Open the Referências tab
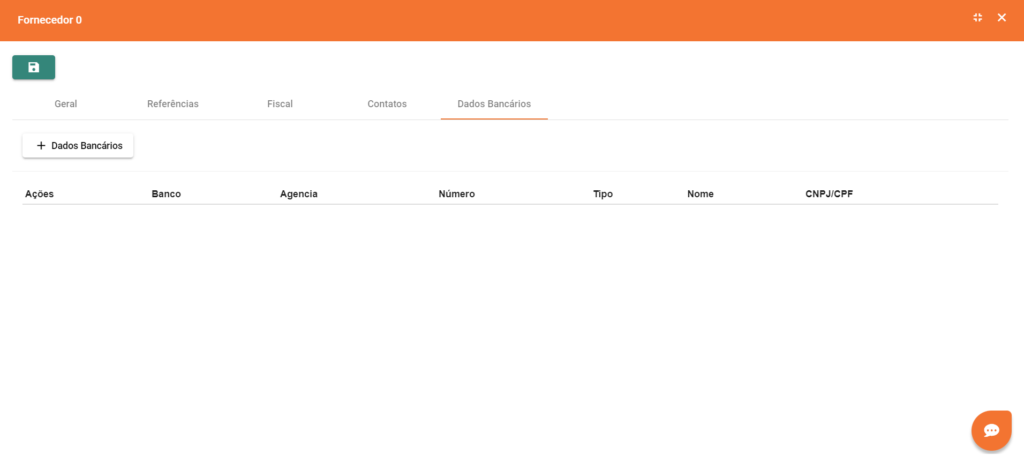The image size is (1024, 462). click(x=173, y=104)
